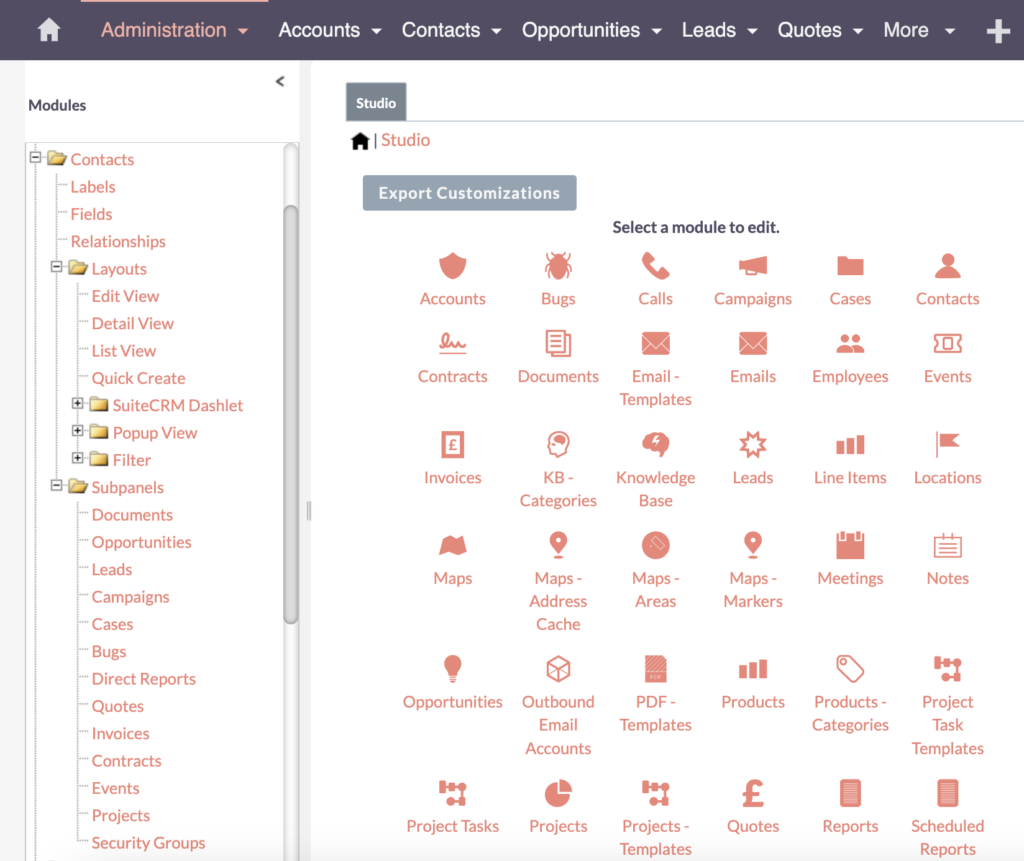1024x861 pixels.
Task: Click the plus quick-create icon in navbar
Action: tap(998, 31)
